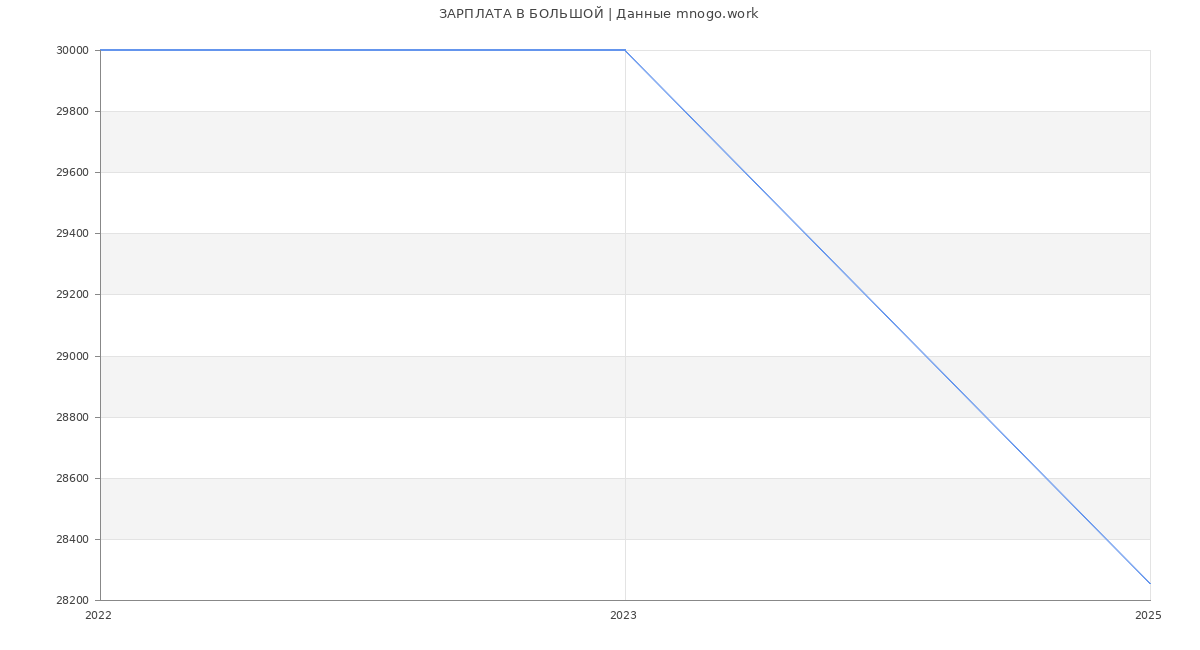Click the middle of the flat line segment
Image resolution: width=1200 pixels, height=650 pixels.
point(363,50)
